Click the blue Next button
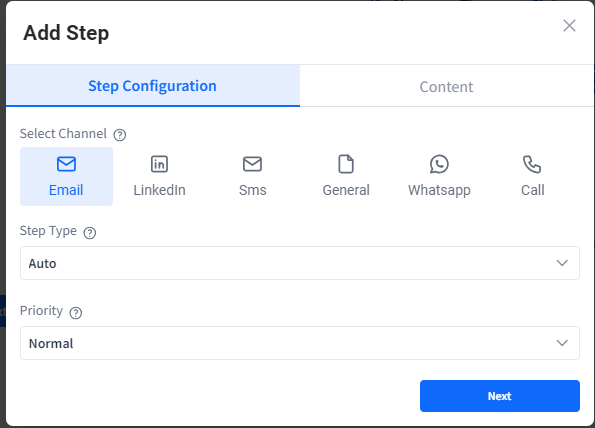Viewport: 595px width, 428px height. click(x=500, y=396)
